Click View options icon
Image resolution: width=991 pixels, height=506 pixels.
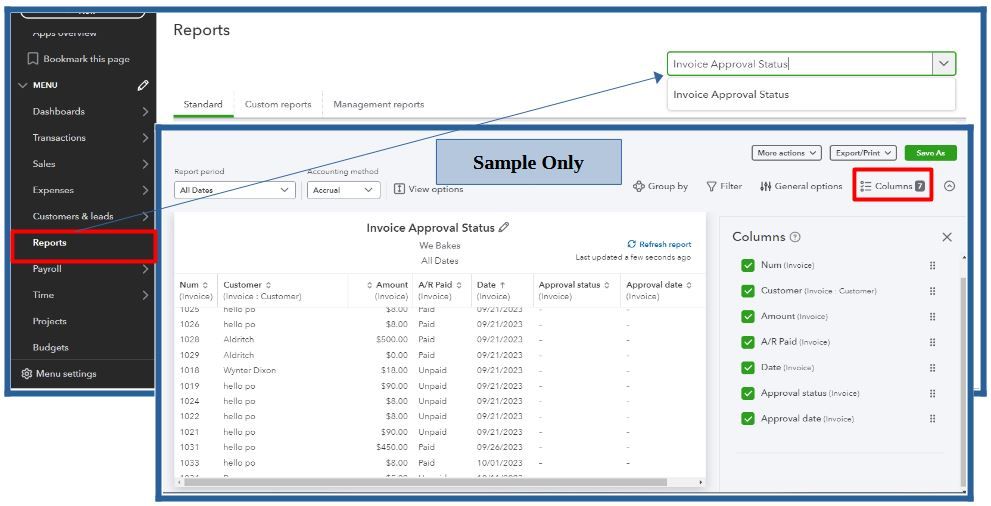(x=399, y=189)
